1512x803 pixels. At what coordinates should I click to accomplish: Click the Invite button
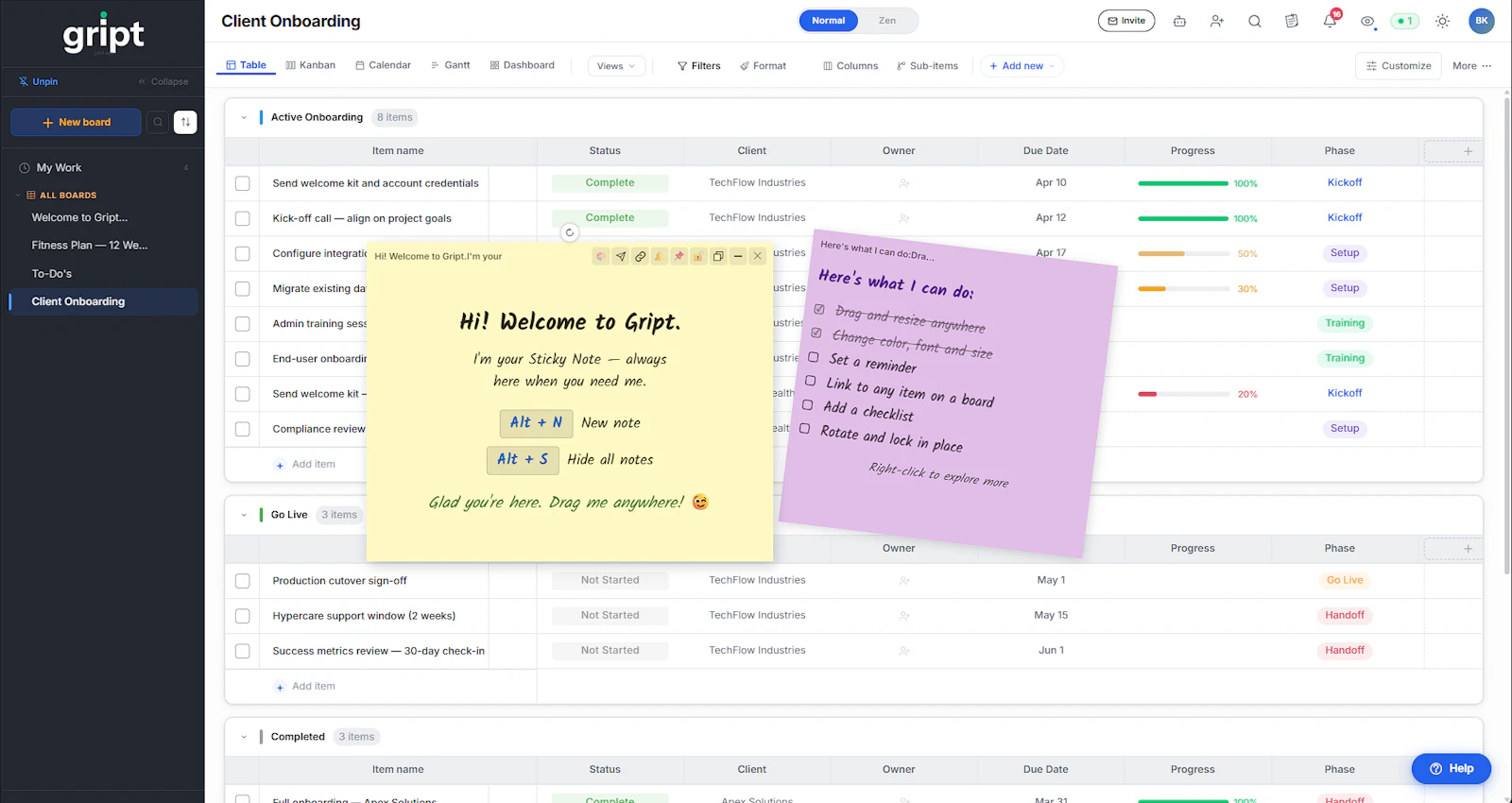click(x=1126, y=21)
